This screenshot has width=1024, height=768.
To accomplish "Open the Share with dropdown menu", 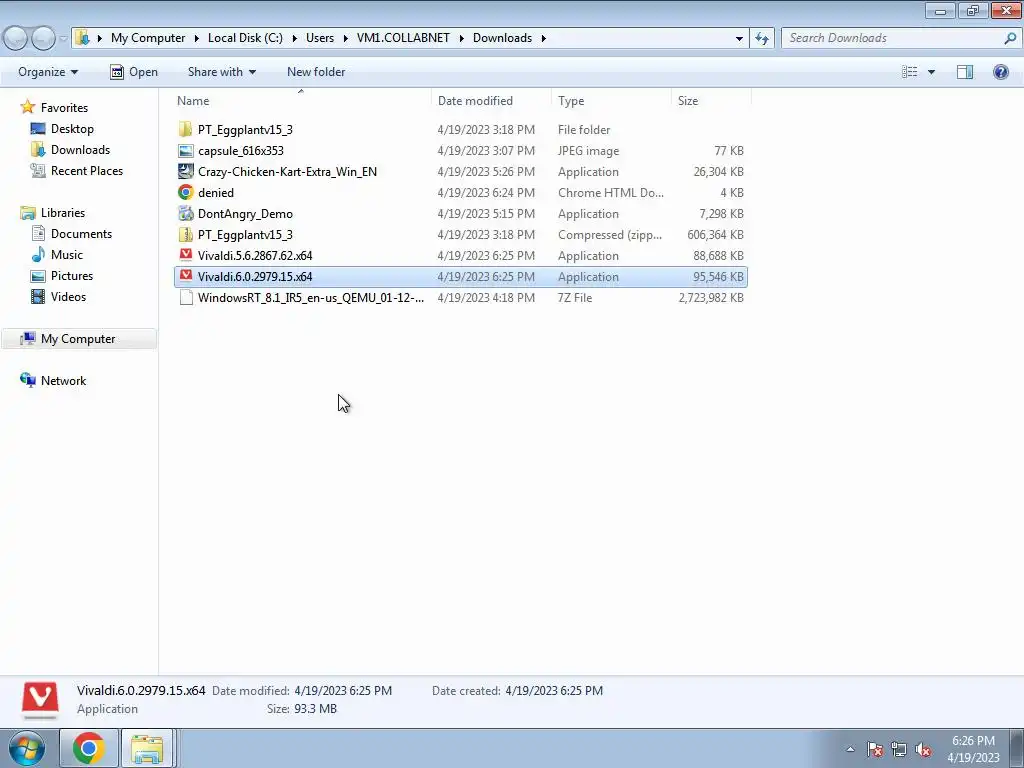I will (221, 72).
